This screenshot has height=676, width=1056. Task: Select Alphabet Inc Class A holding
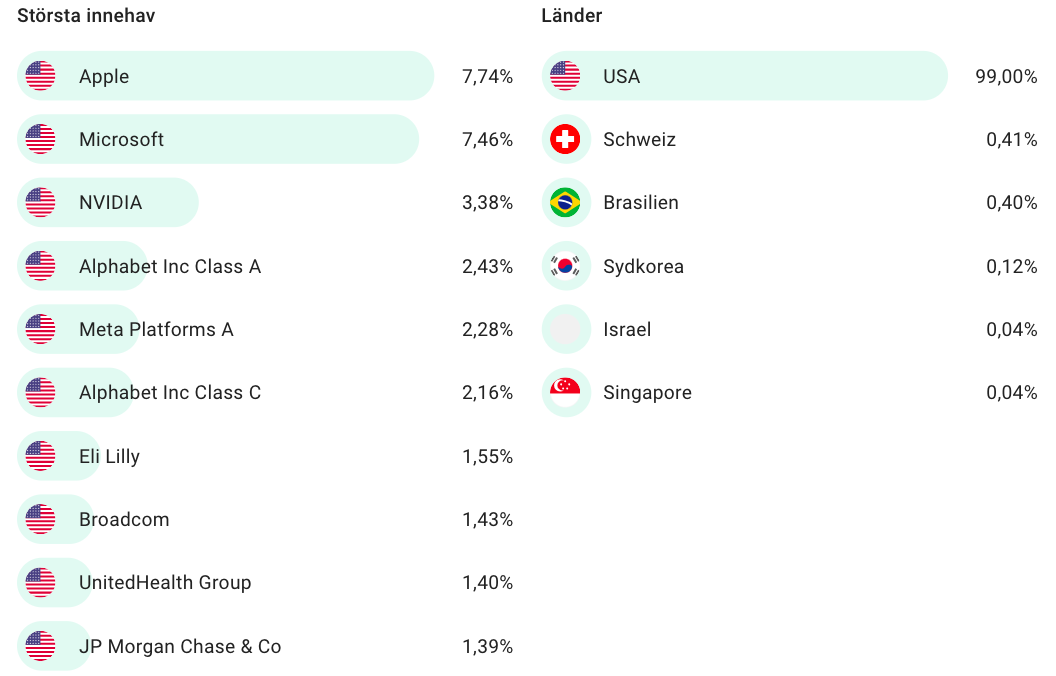170,267
